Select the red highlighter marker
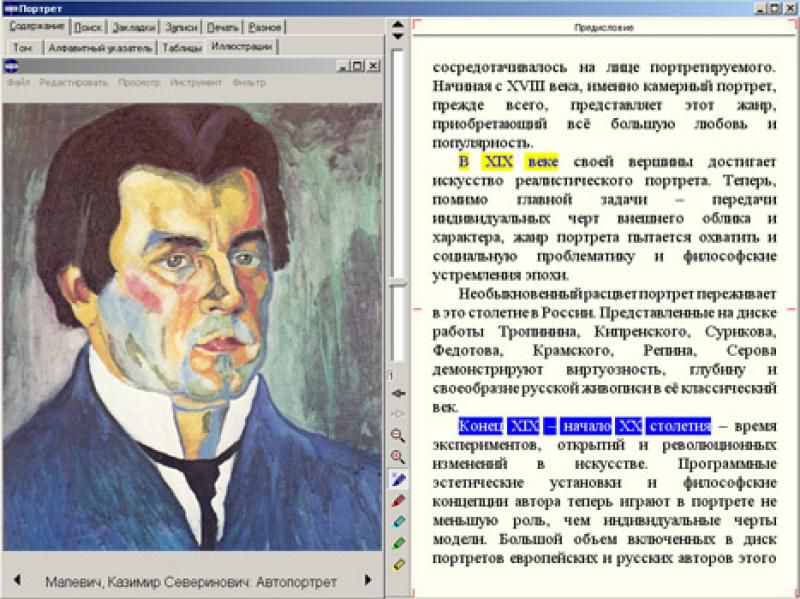The image size is (800, 599). point(398,501)
